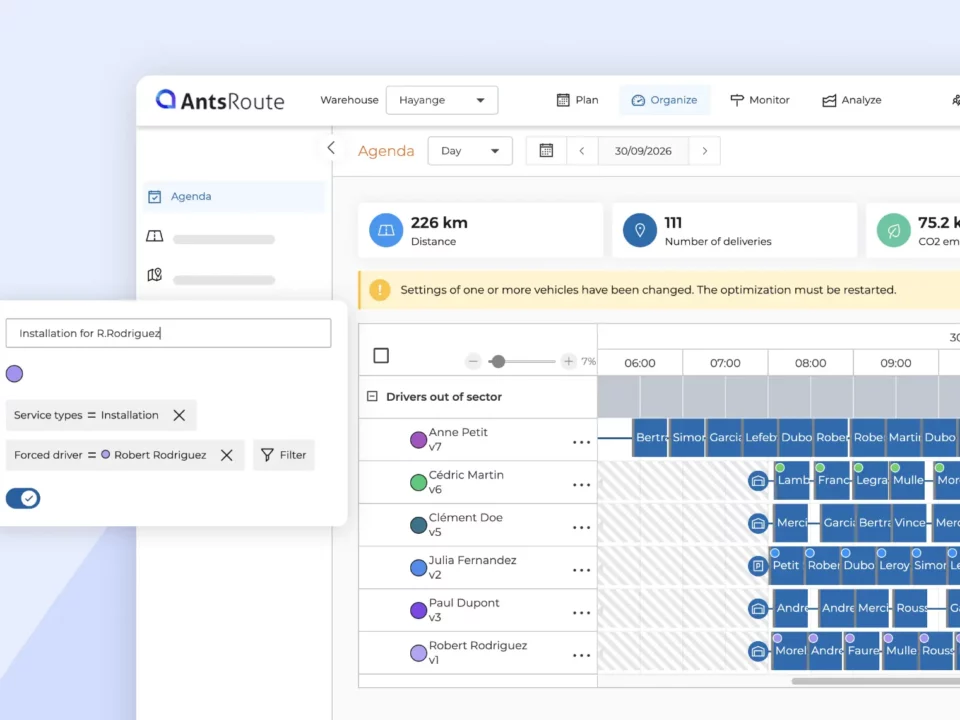Remove the Forced driver Robert Rodriguez filter

tap(227, 455)
